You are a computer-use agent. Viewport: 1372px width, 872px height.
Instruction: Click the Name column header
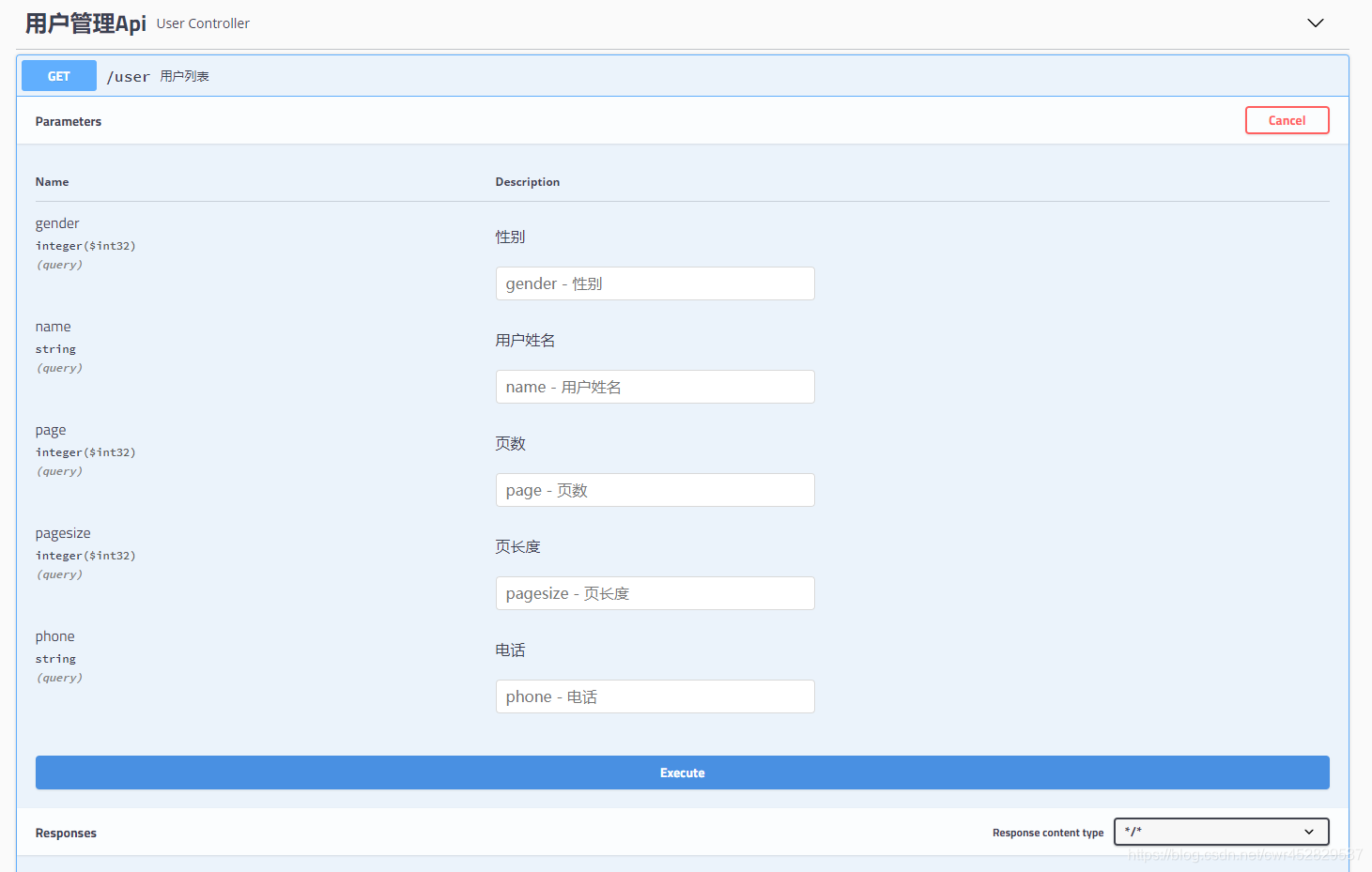[x=52, y=181]
